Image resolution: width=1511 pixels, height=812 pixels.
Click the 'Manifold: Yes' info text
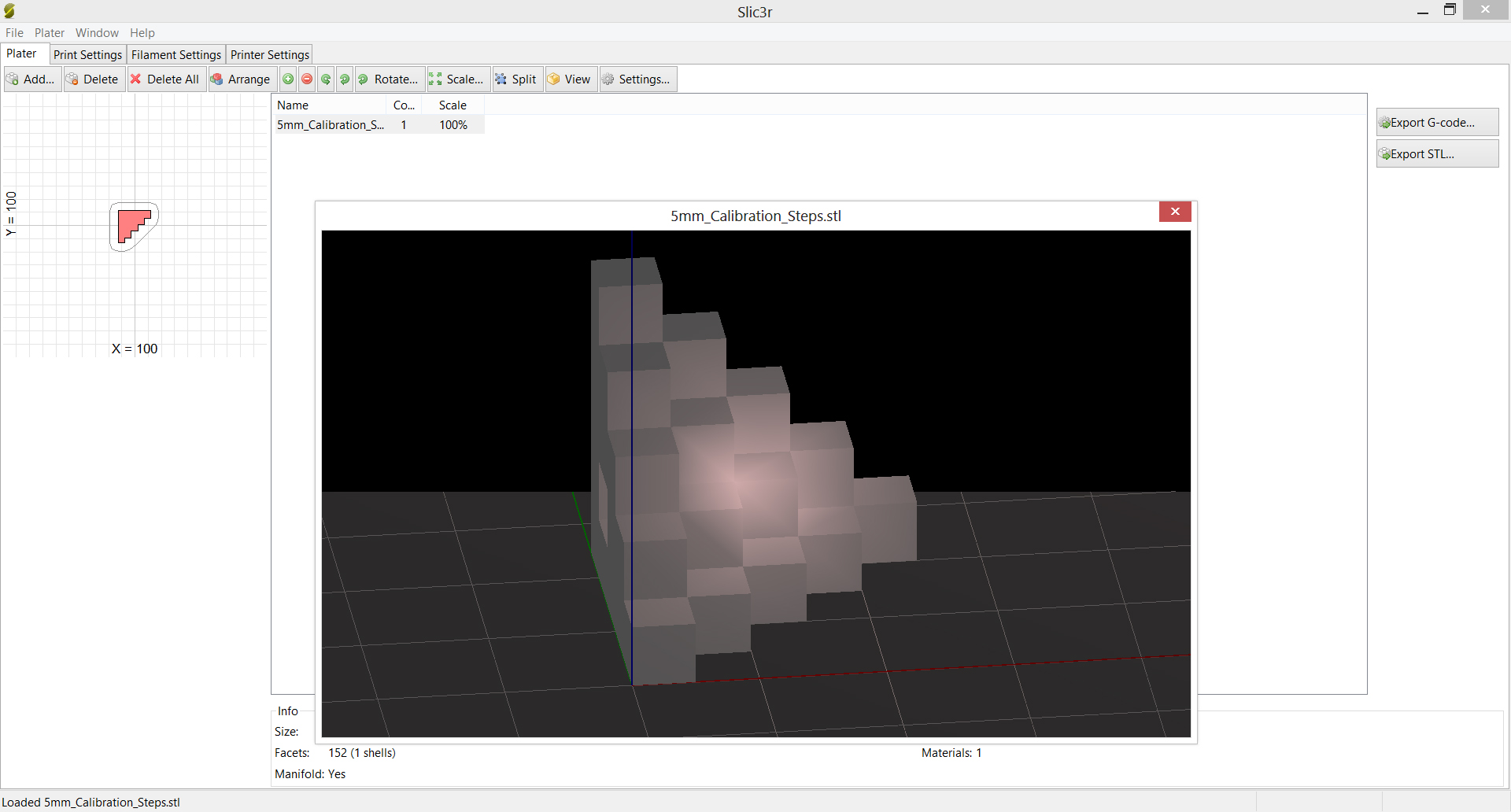(310, 774)
